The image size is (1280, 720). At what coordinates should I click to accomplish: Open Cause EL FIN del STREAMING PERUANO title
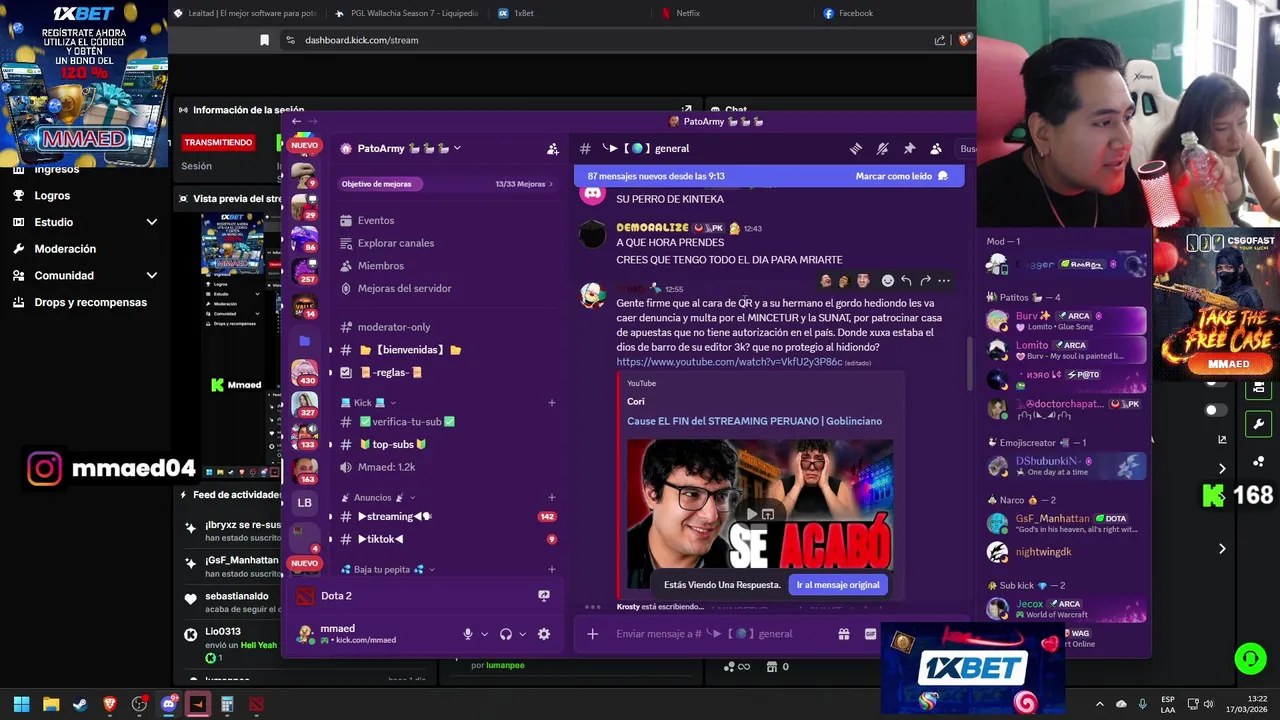click(754, 421)
